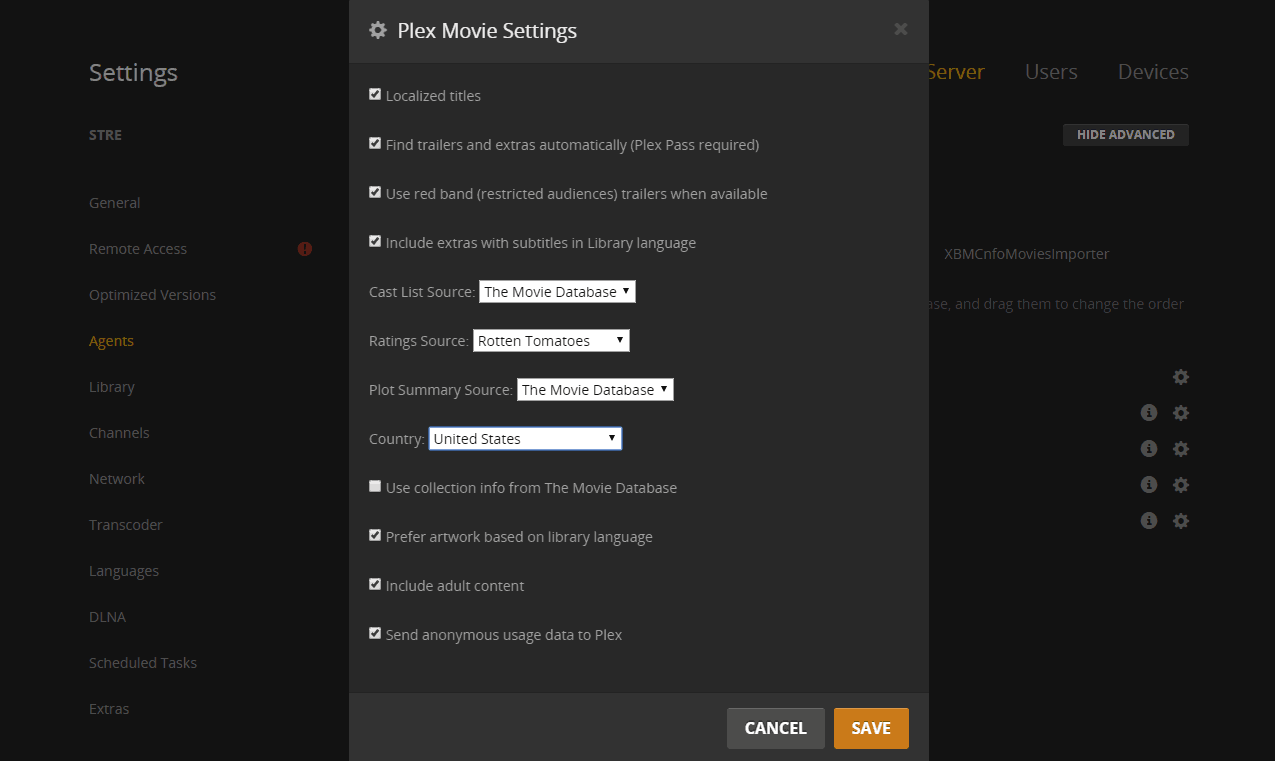Select the XBMCnfoMoviesImporter agent tab
Viewport: 1275px width, 761px height.
tap(1027, 254)
